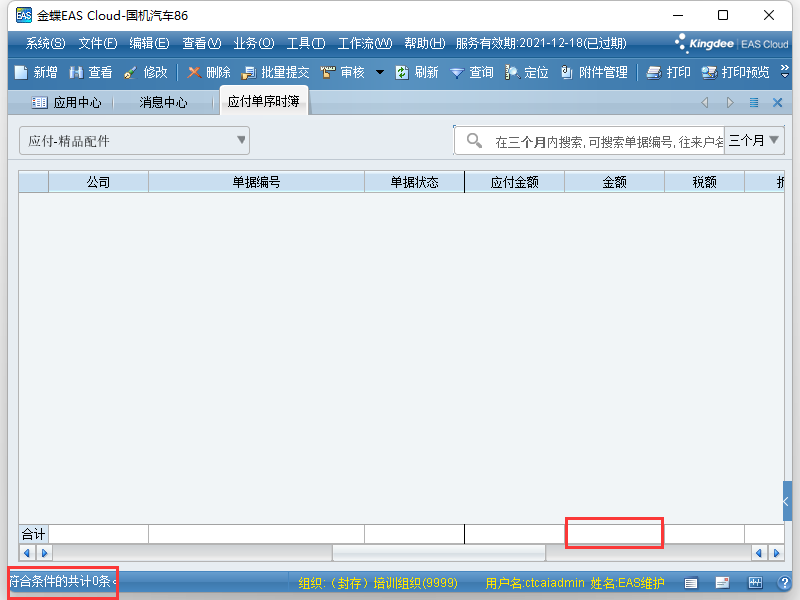Open the 应付-精品配件 dropdown

(x=134, y=141)
